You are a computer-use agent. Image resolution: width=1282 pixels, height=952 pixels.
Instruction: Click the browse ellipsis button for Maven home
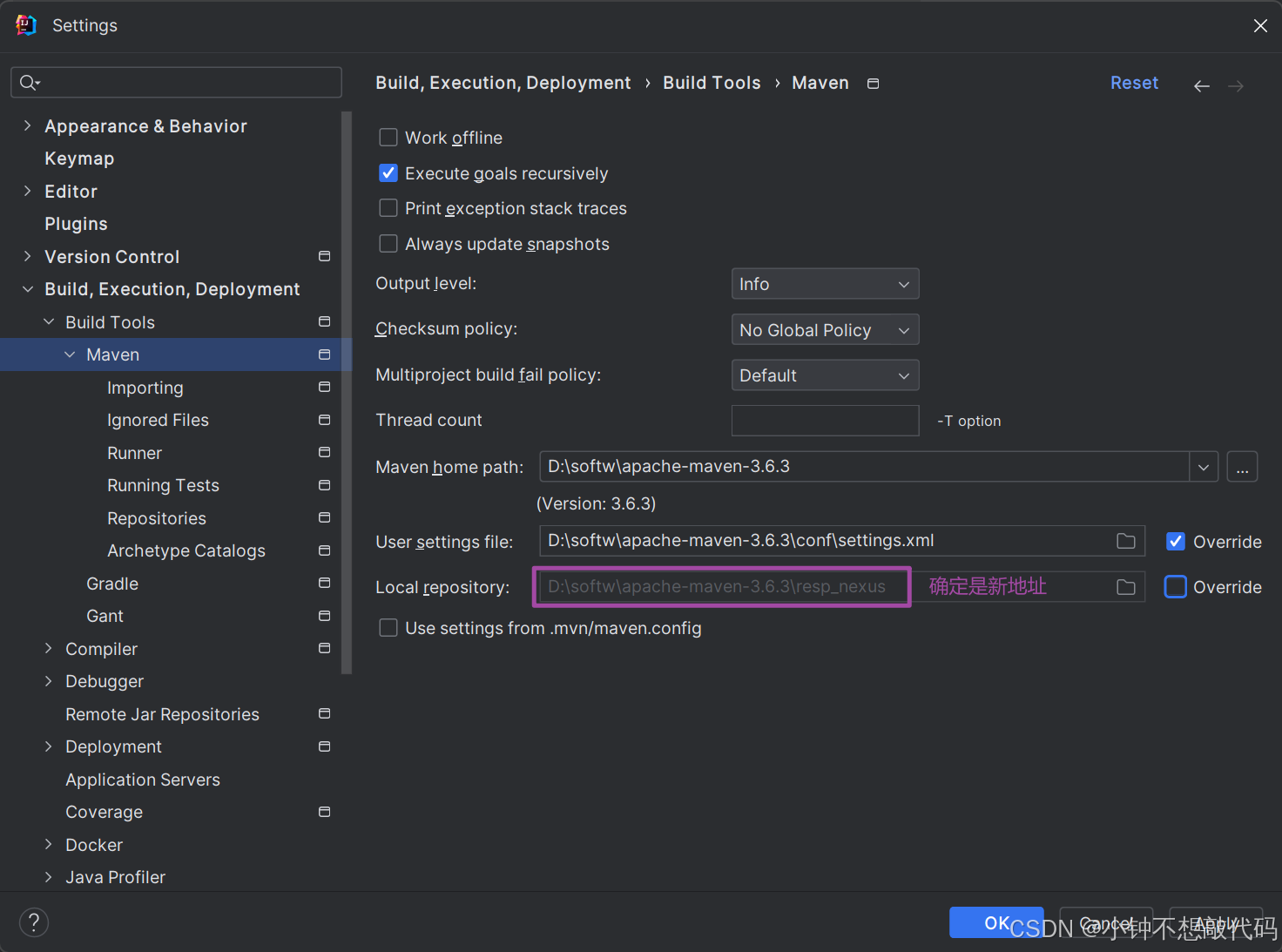click(x=1242, y=467)
